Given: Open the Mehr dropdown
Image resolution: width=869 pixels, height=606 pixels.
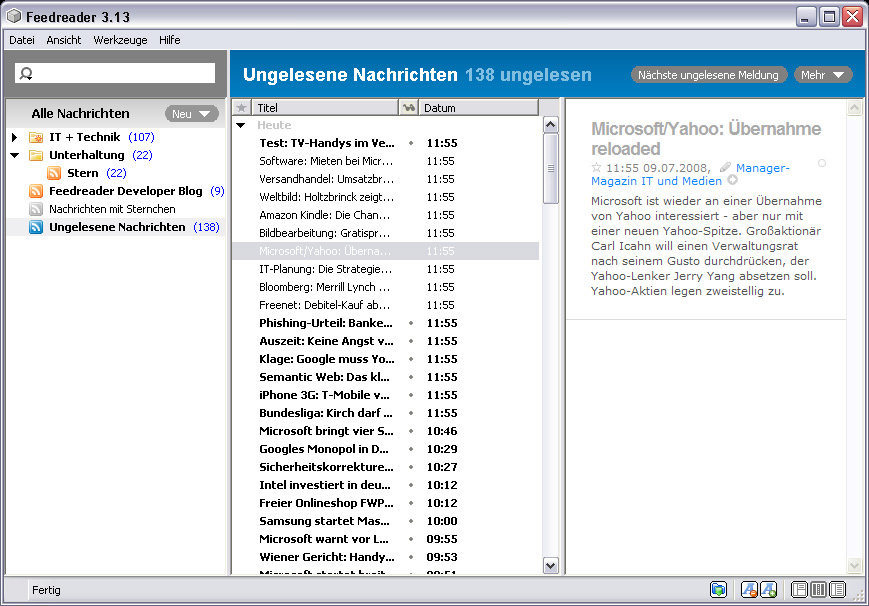Looking at the screenshot, I should tap(823, 75).
